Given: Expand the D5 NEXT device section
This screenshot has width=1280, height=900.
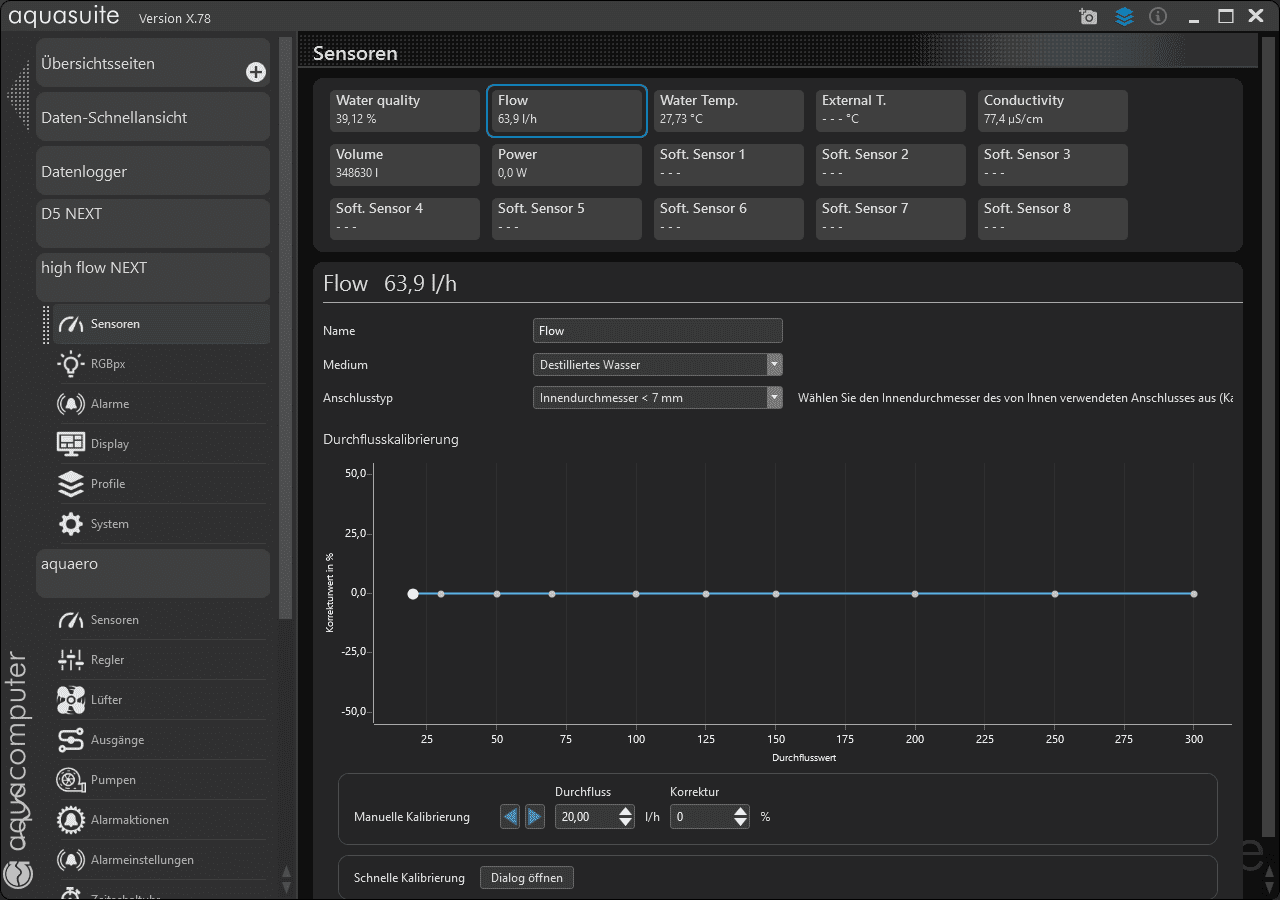Looking at the screenshot, I should point(153,223).
